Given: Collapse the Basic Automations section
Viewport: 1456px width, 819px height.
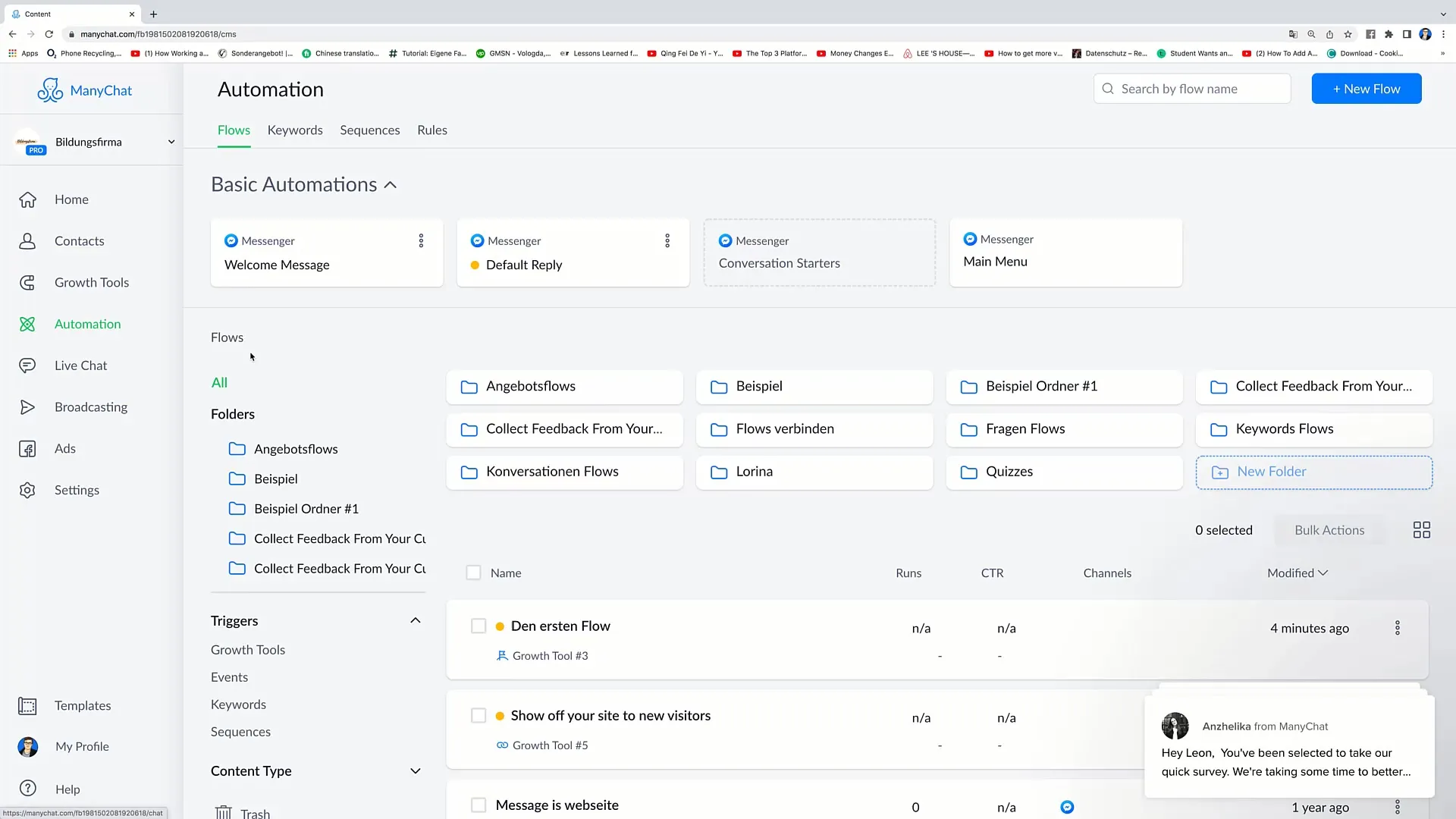Looking at the screenshot, I should click(391, 185).
